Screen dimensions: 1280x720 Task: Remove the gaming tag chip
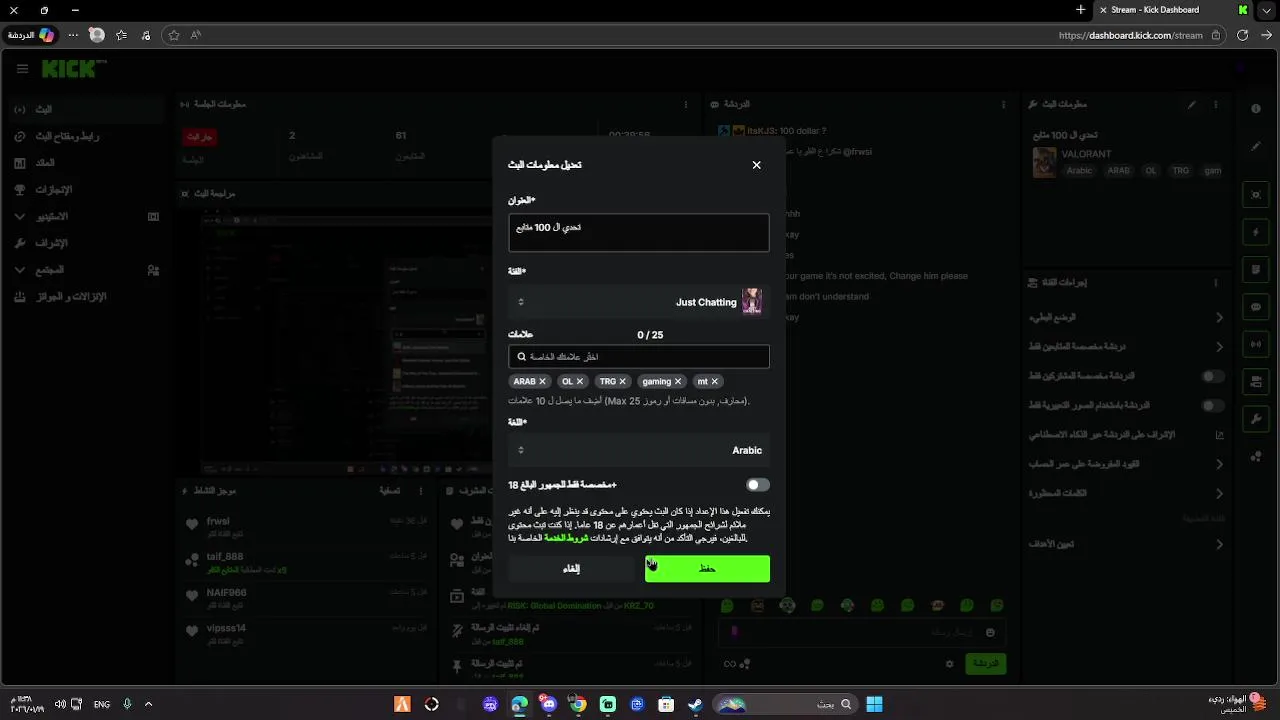point(677,381)
